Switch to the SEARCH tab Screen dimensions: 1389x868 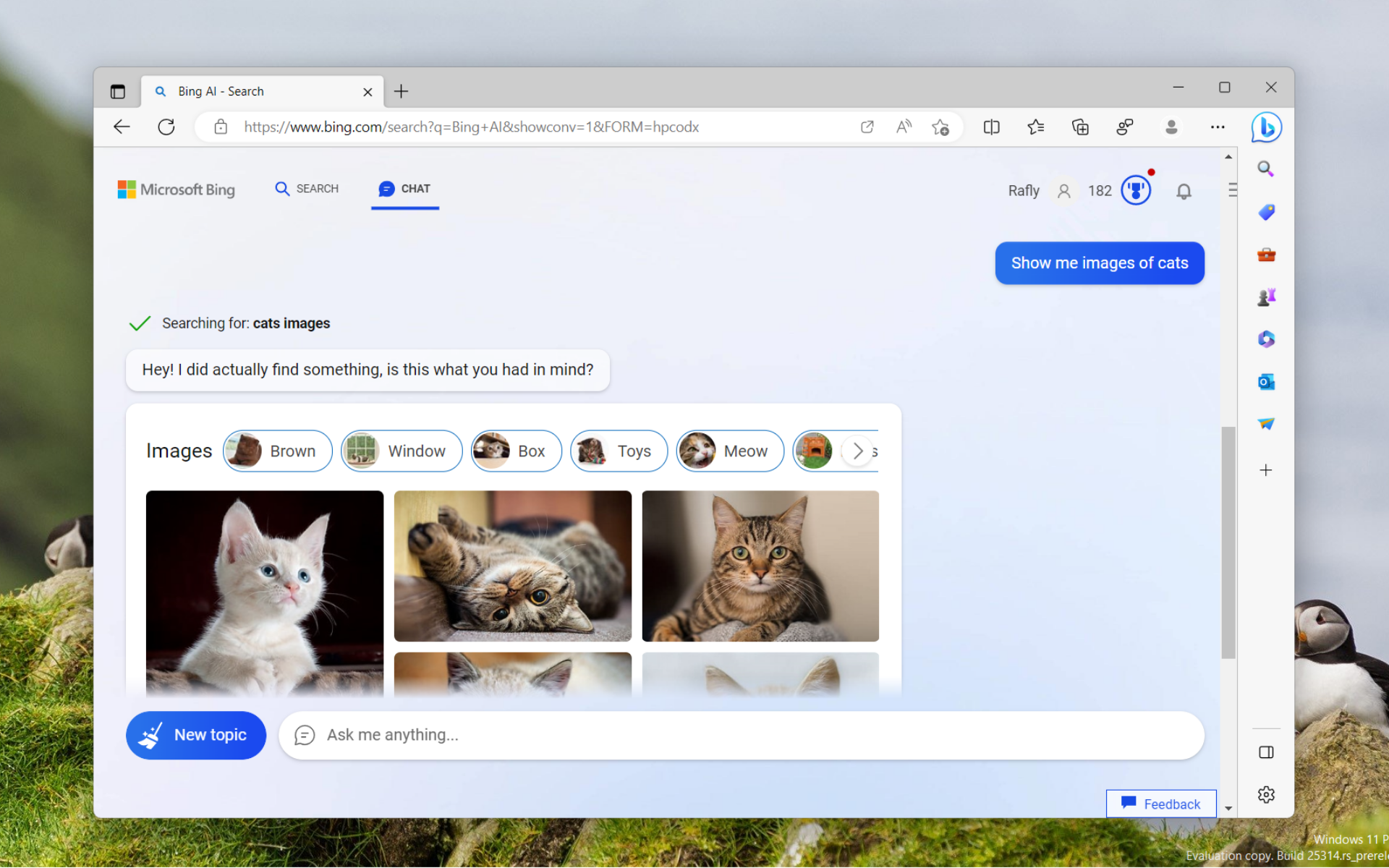coord(307,189)
